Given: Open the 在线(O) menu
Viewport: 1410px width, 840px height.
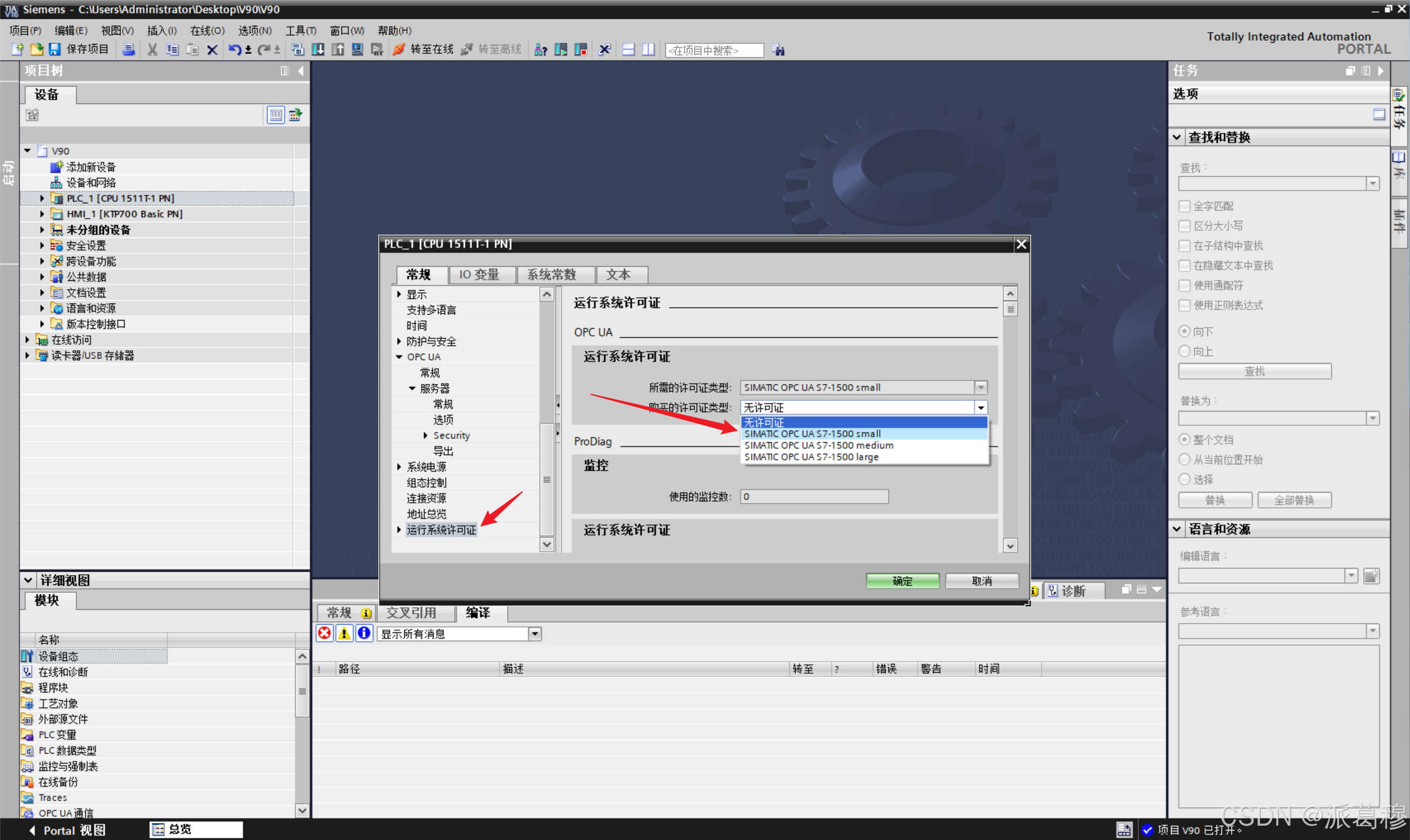Looking at the screenshot, I should 207,30.
